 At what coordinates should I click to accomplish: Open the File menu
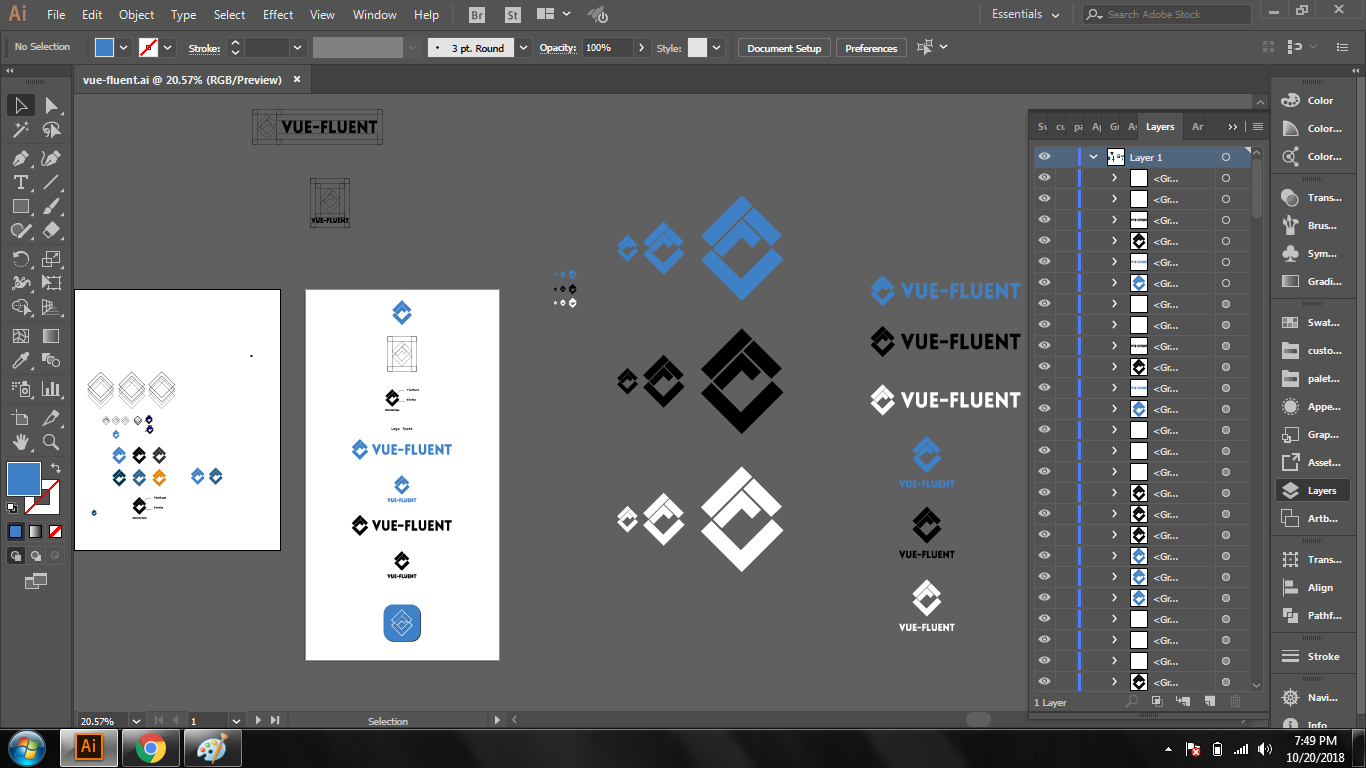(56, 15)
